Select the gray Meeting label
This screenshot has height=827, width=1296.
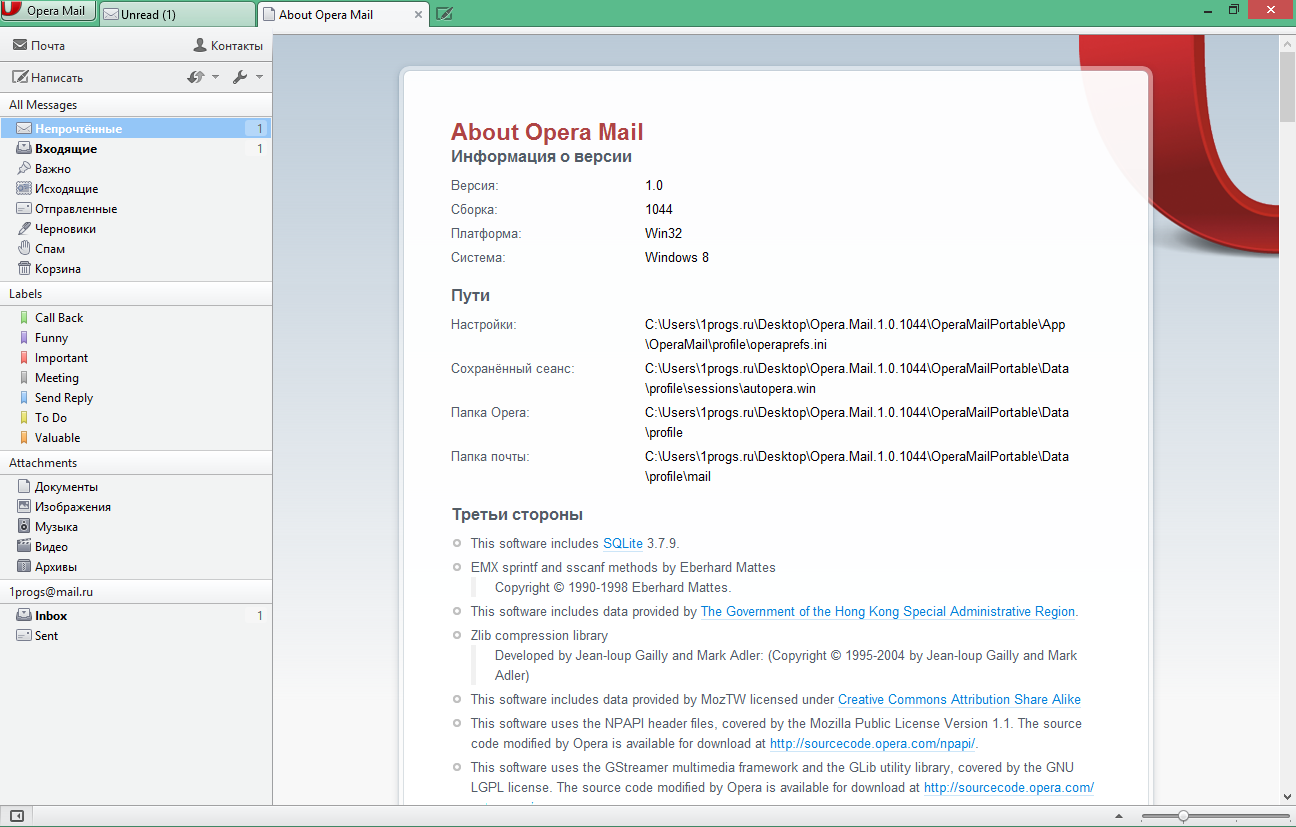136,378
